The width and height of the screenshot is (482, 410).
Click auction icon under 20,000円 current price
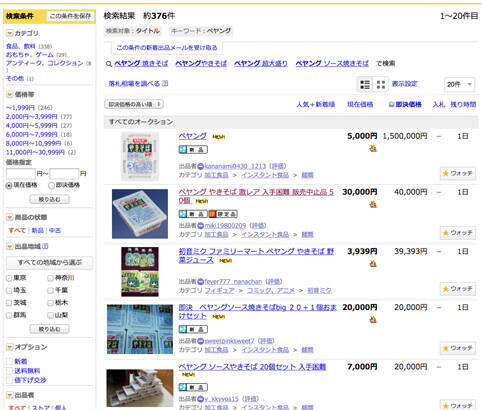(373, 320)
